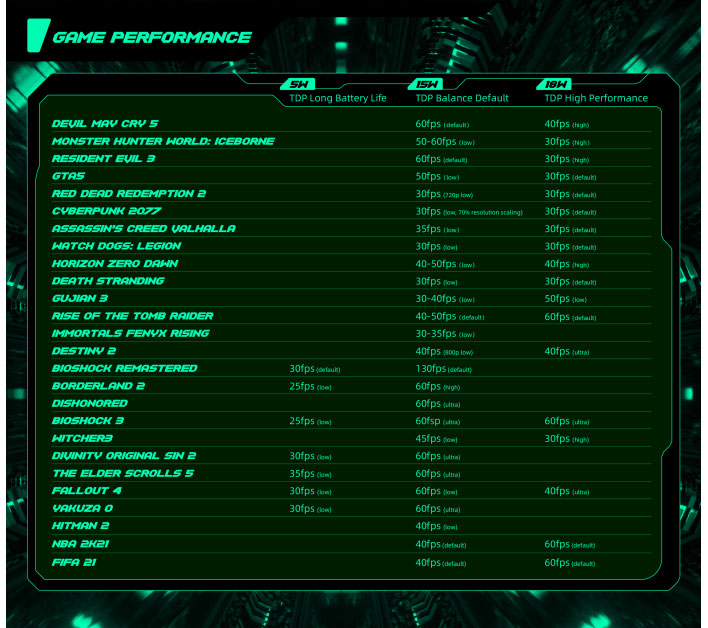Click the 'NBA 2K21' title
Image resolution: width=708 pixels, height=628 pixels.
pos(80,544)
